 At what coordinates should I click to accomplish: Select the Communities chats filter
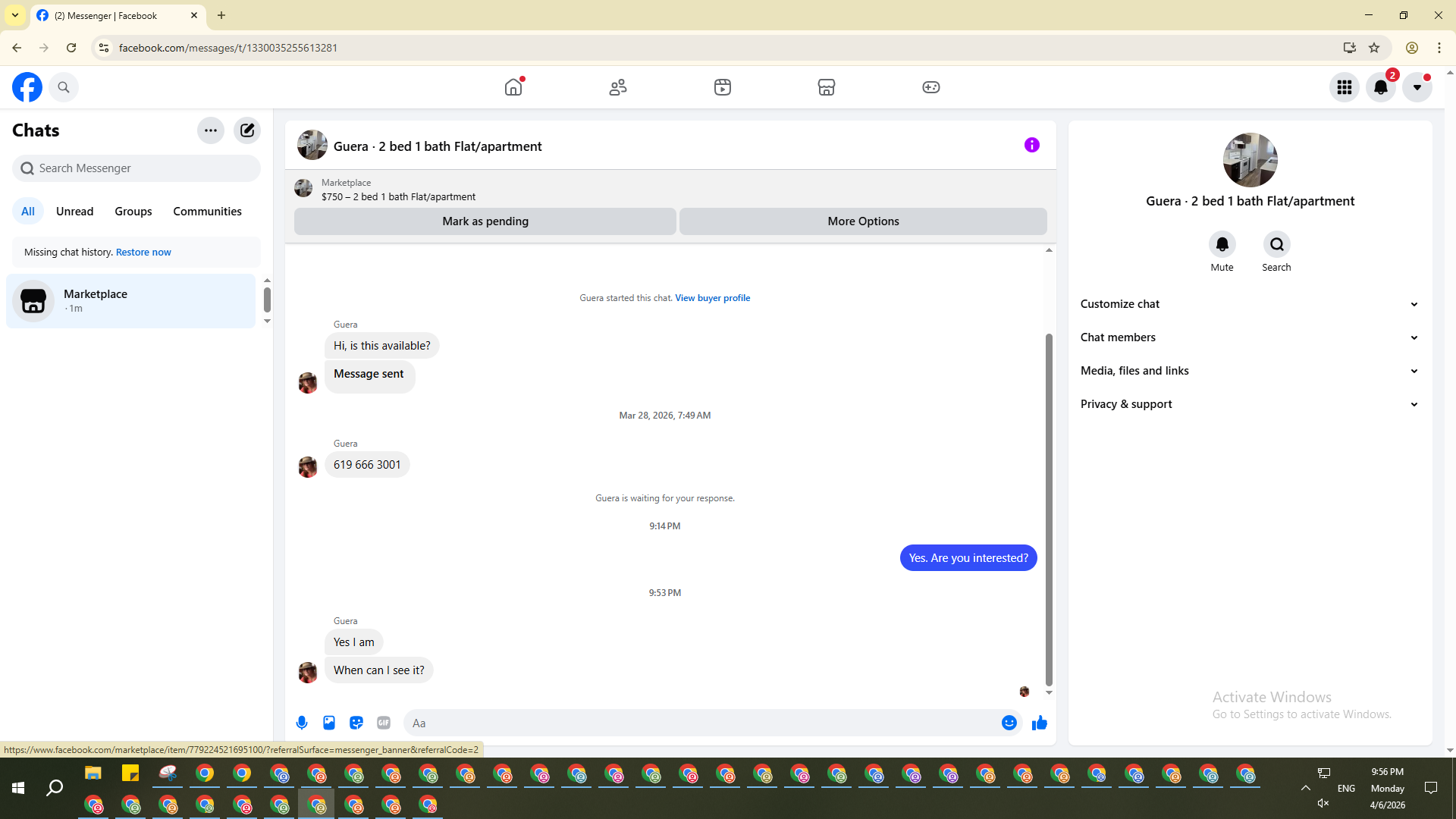(207, 212)
